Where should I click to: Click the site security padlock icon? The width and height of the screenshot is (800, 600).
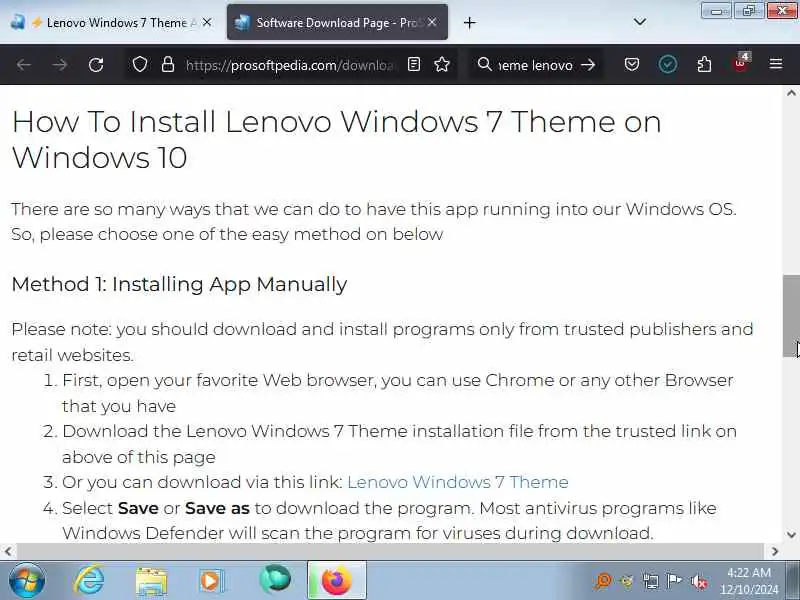[x=168, y=65]
